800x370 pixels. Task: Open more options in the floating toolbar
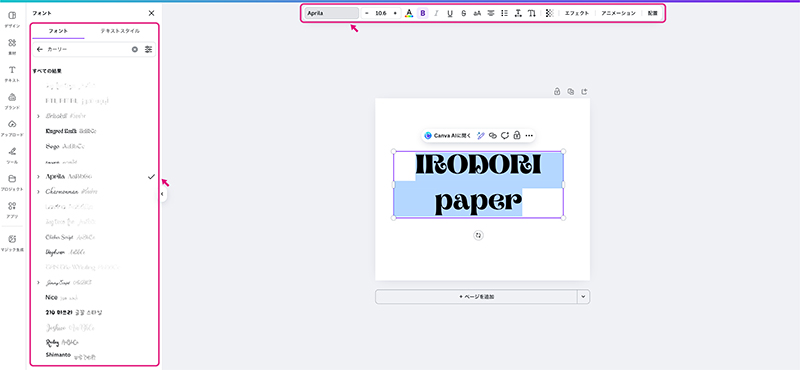pyautogui.click(x=529, y=136)
